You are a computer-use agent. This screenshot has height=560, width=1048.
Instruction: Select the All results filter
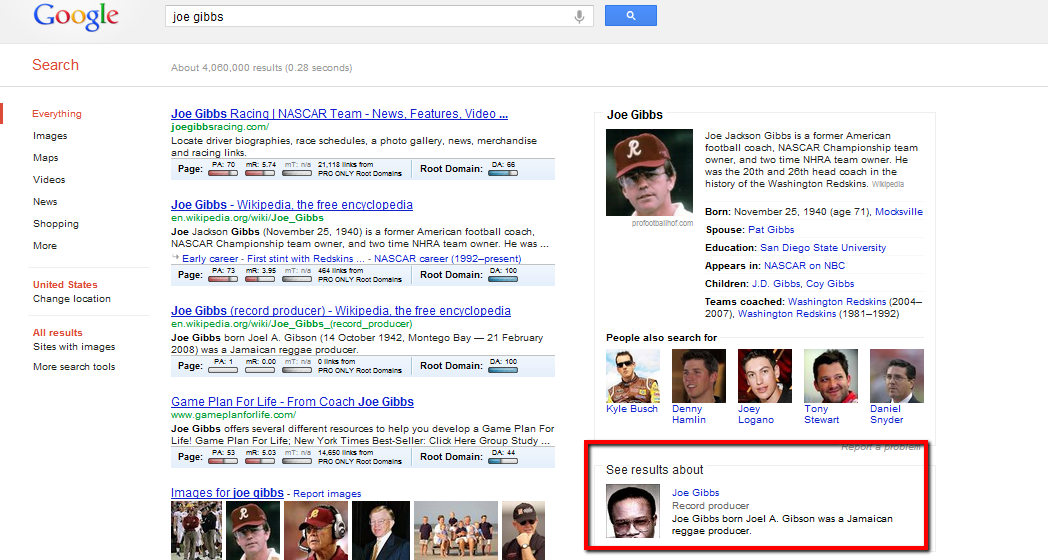pyautogui.click(x=57, y=333)
